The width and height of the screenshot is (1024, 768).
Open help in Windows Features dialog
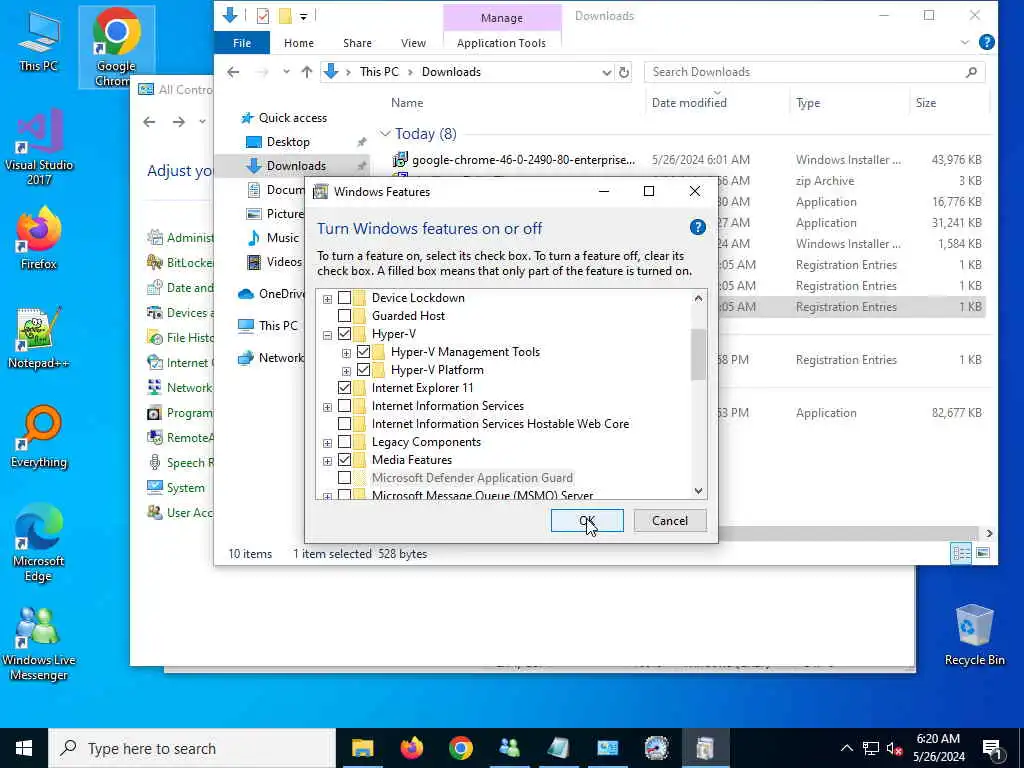697,227
